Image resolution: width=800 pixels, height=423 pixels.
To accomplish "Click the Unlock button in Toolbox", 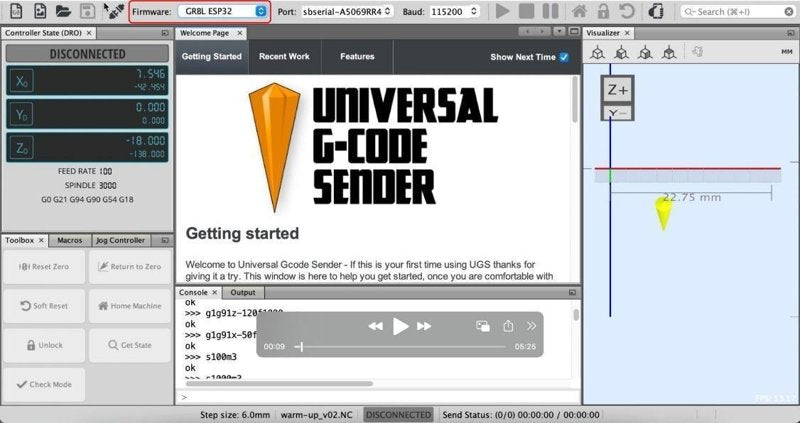I will pos(44,345).
